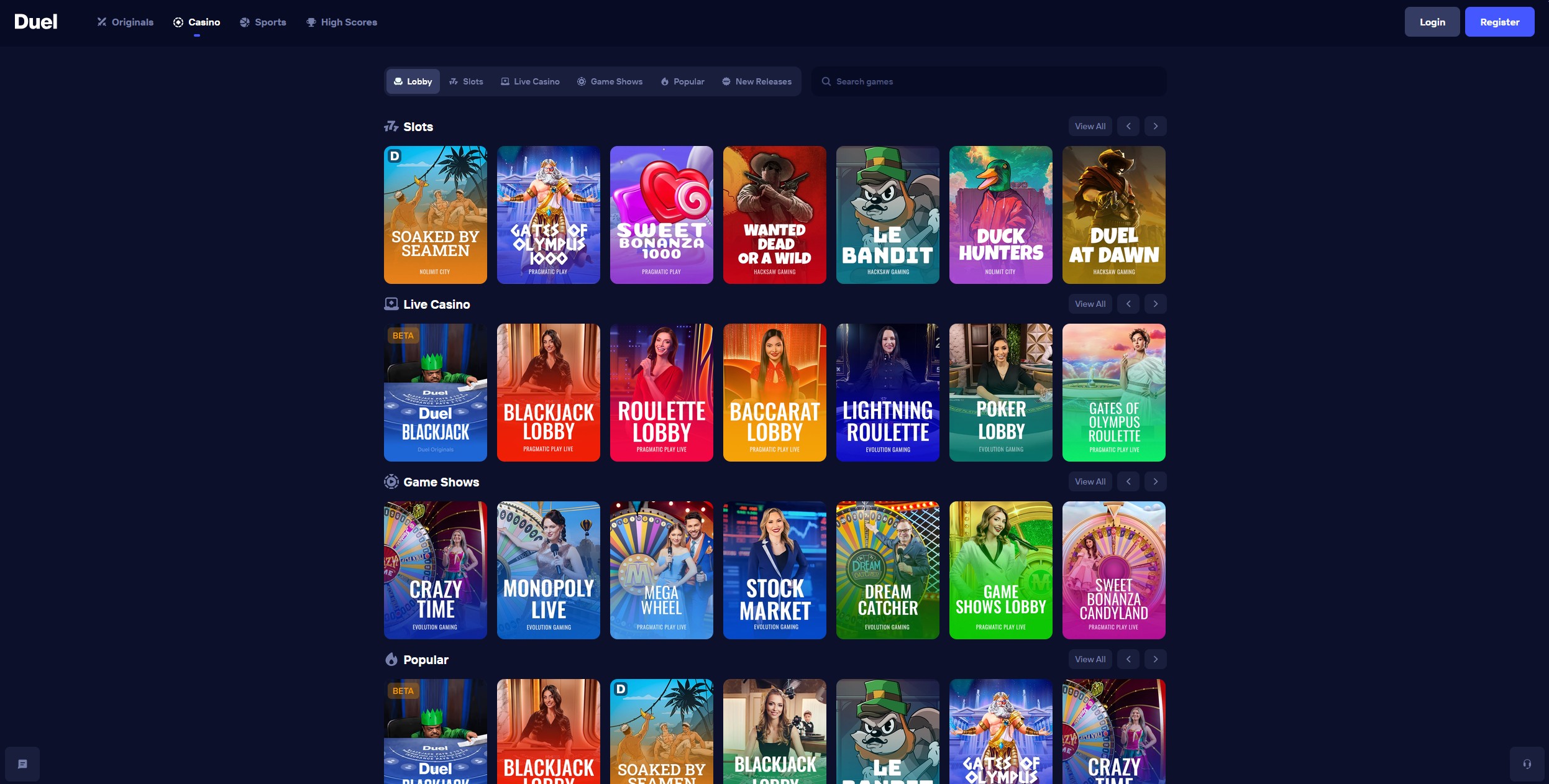This screenshot has width=1549, height=784.
Task: Open Le Bandit in Slots row
Action: click(x=888, y=215)
